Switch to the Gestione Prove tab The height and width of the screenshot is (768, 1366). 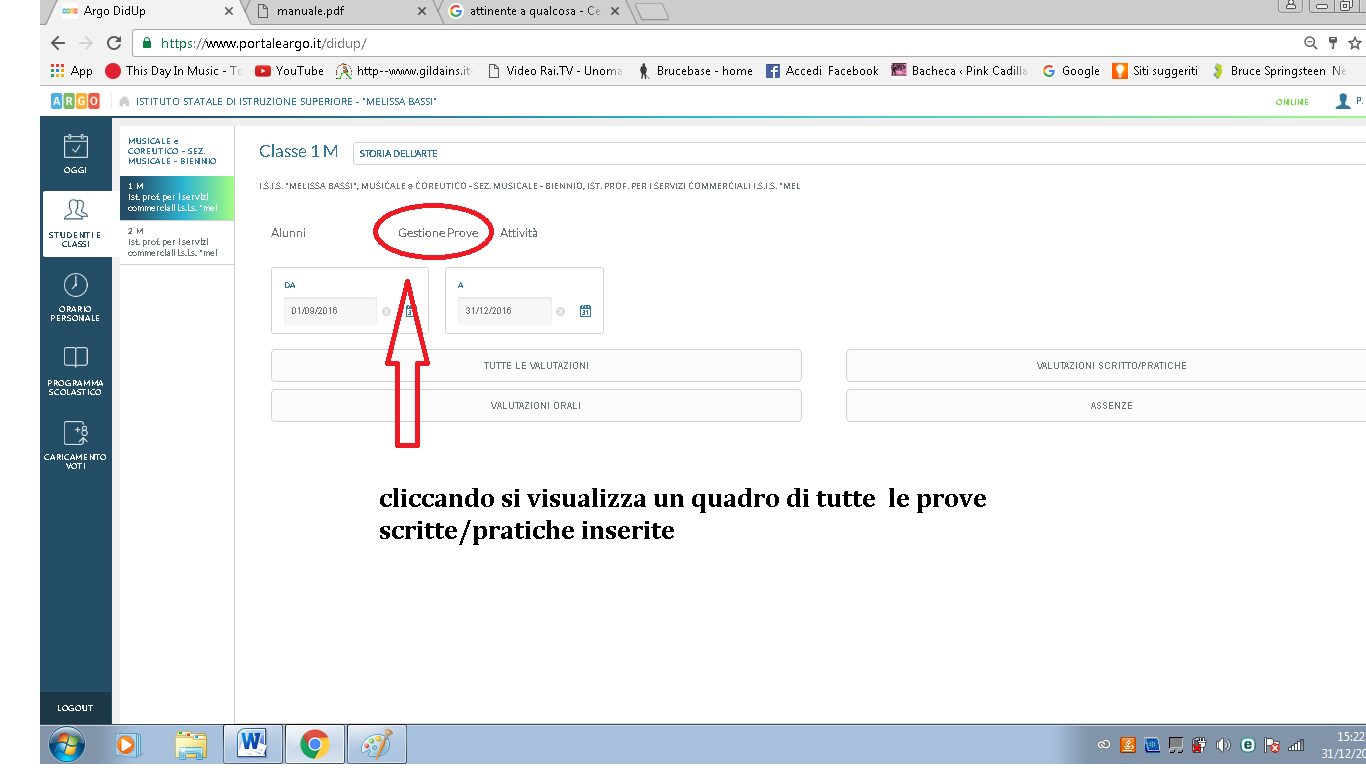(438, 233)
